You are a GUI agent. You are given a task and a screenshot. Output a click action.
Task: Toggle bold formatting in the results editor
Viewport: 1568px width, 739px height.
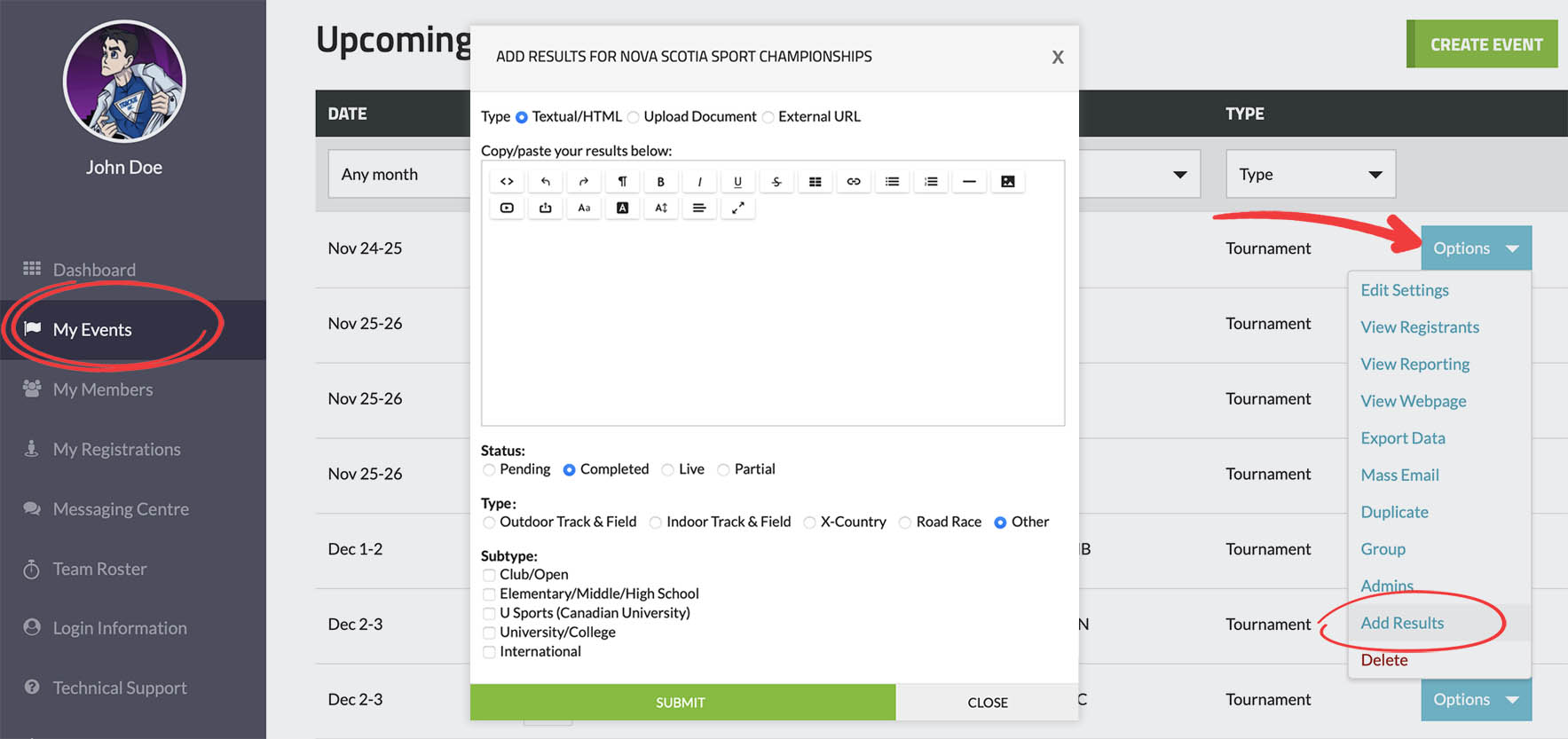(660, 182)
